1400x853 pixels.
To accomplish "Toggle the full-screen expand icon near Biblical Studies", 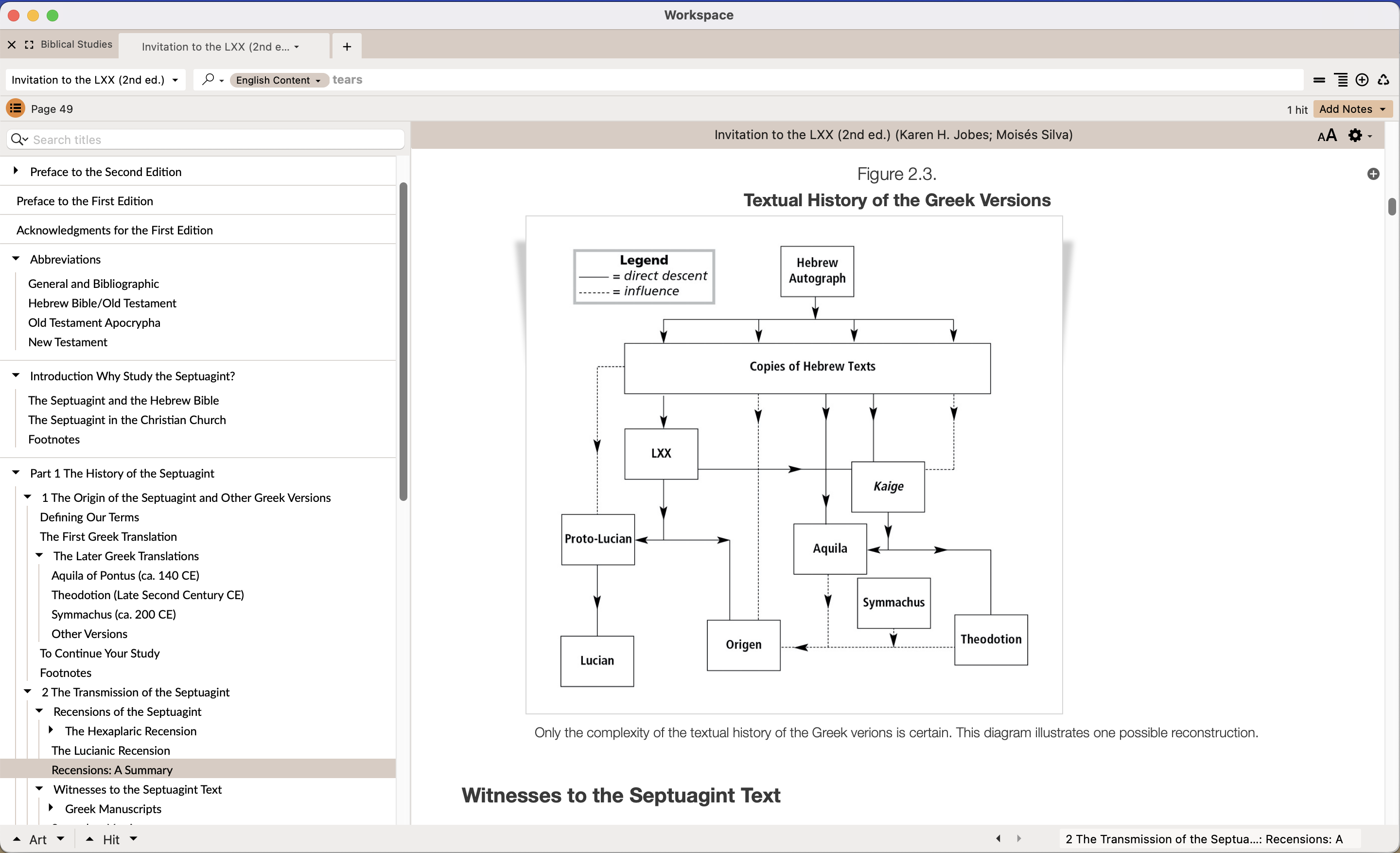I will [x=29, y=44].
